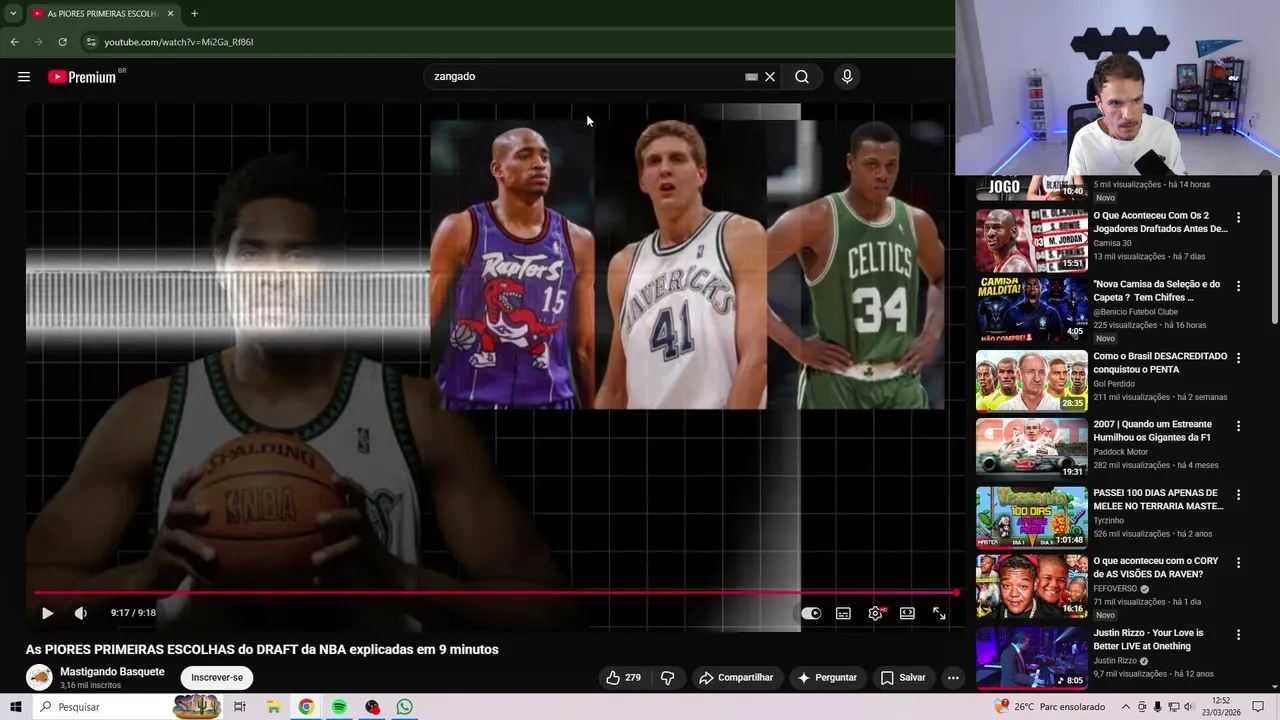The width and height of the screenshot is (1280, 720).
Task: Open the tab search dropdown arrow
Action: (12, 14)
